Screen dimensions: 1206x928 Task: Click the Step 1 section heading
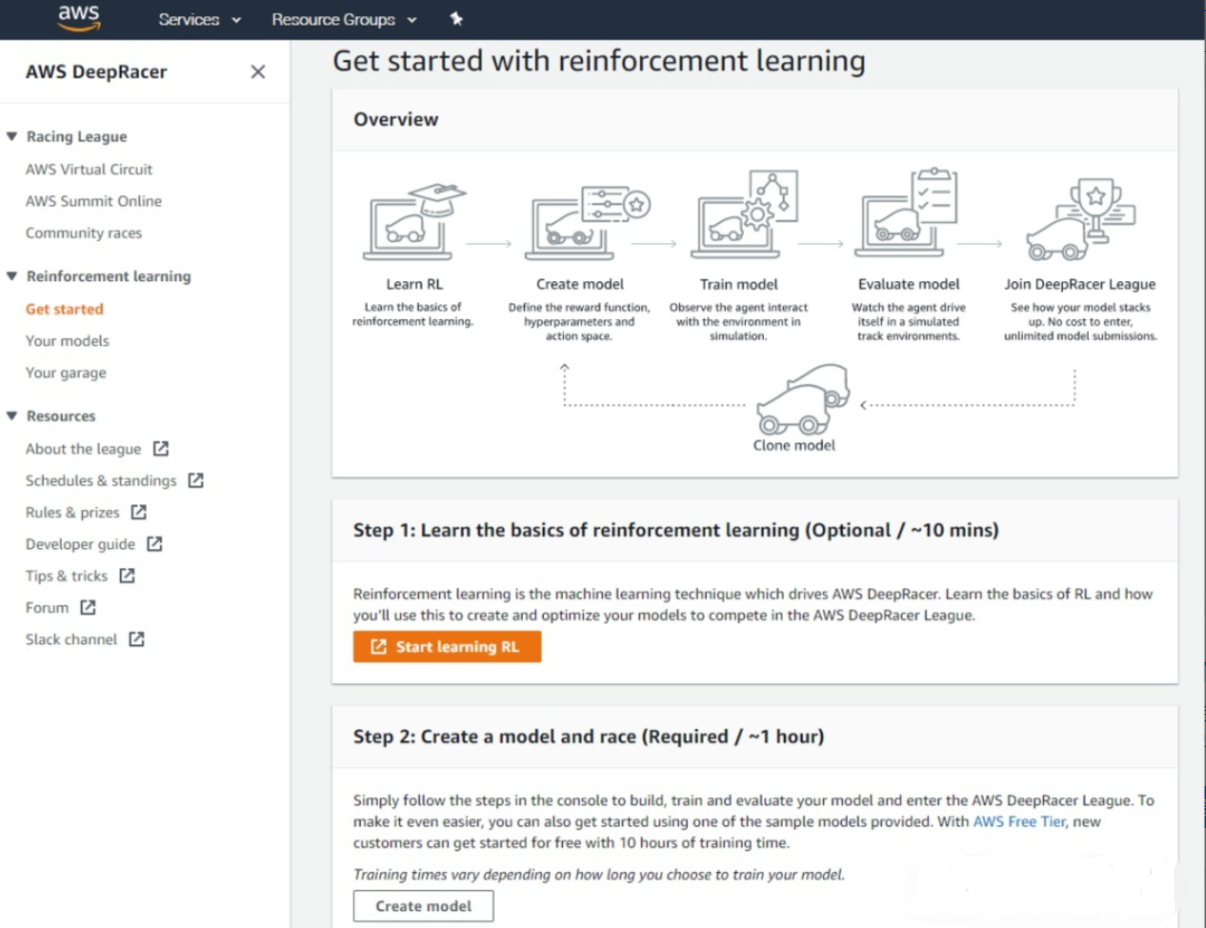[x=676, y=530]
